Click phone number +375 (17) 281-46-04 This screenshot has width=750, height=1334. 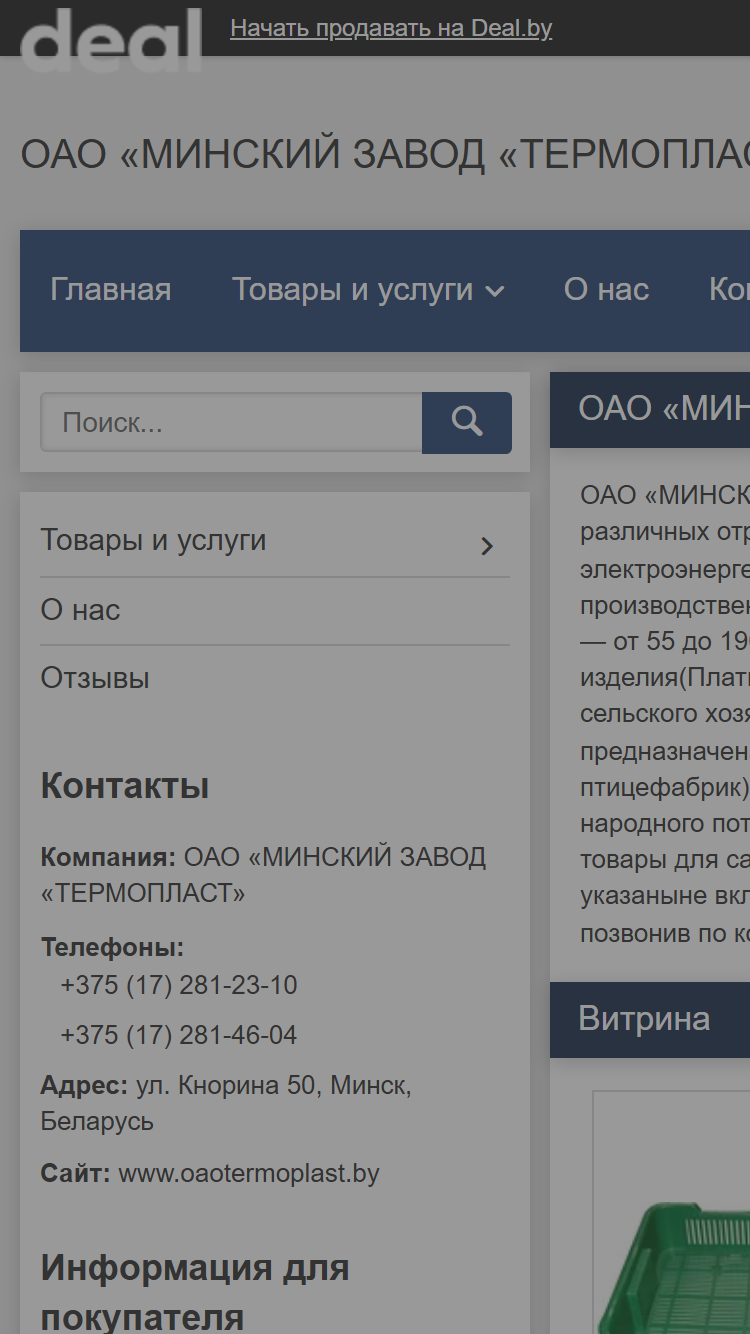tap(179, 1035)
